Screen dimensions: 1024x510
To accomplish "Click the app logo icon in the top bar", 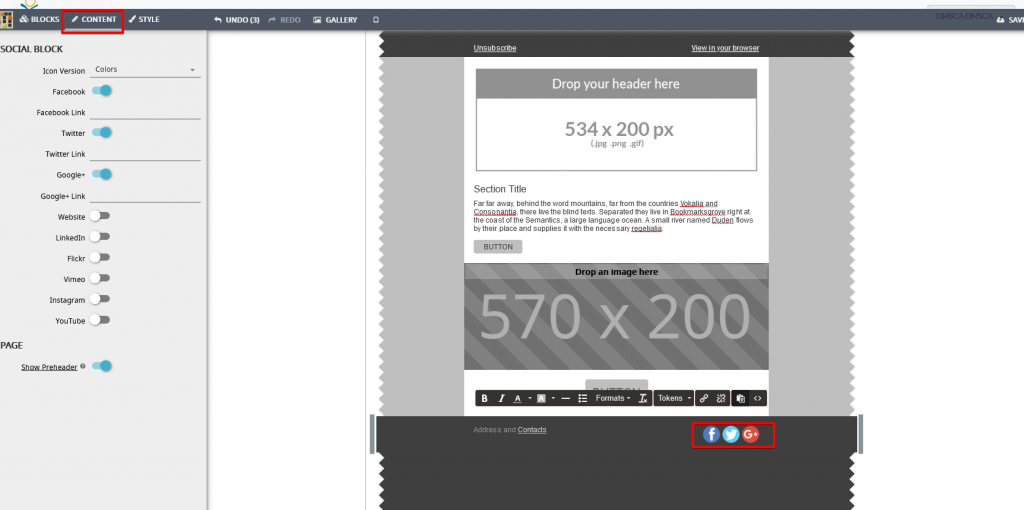I will click(x=6, y=20).
